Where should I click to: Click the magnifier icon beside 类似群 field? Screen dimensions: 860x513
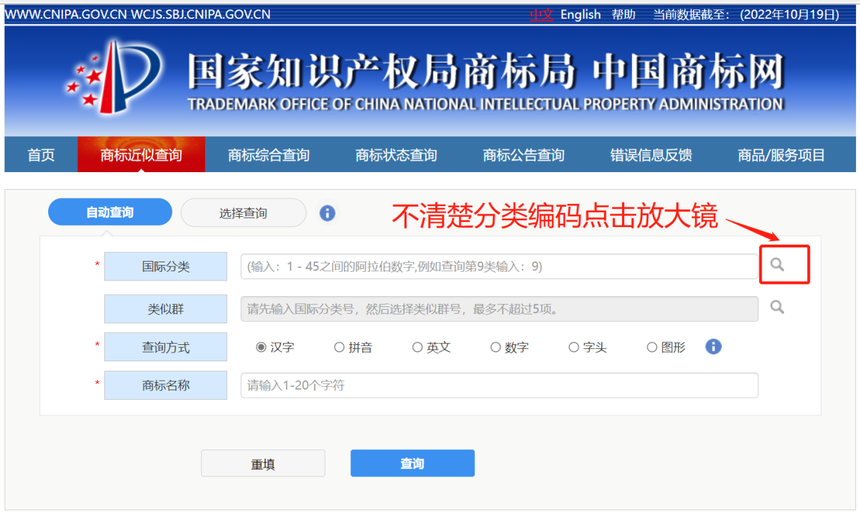click(x=777, y=307)
